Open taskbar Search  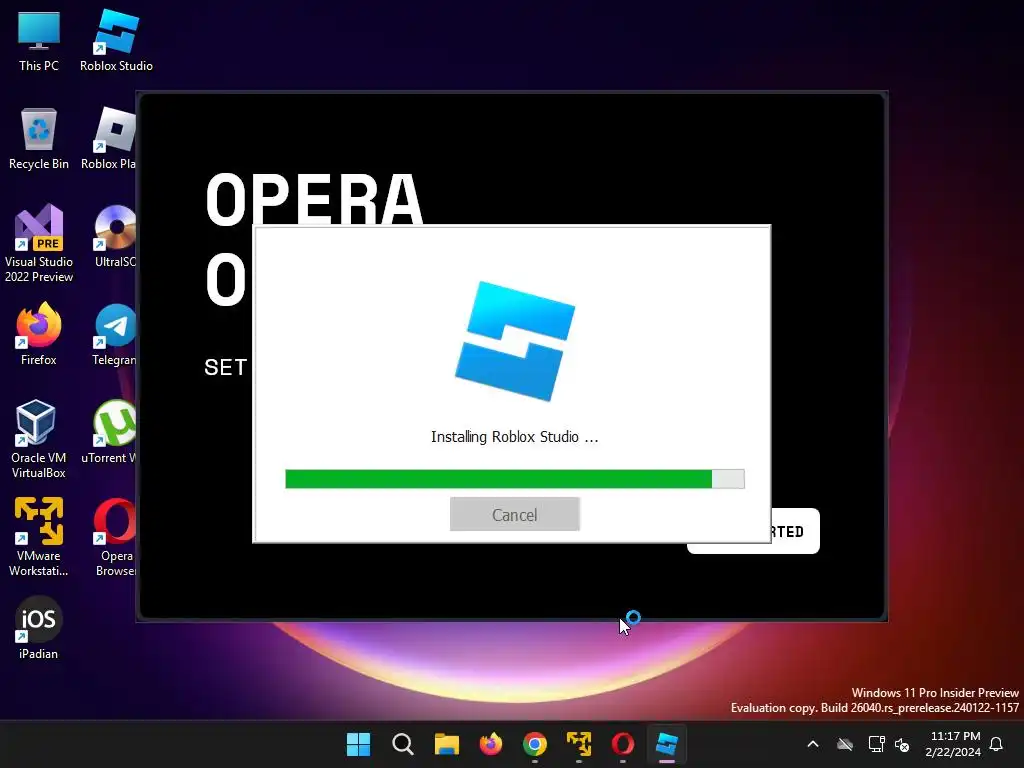403,744
